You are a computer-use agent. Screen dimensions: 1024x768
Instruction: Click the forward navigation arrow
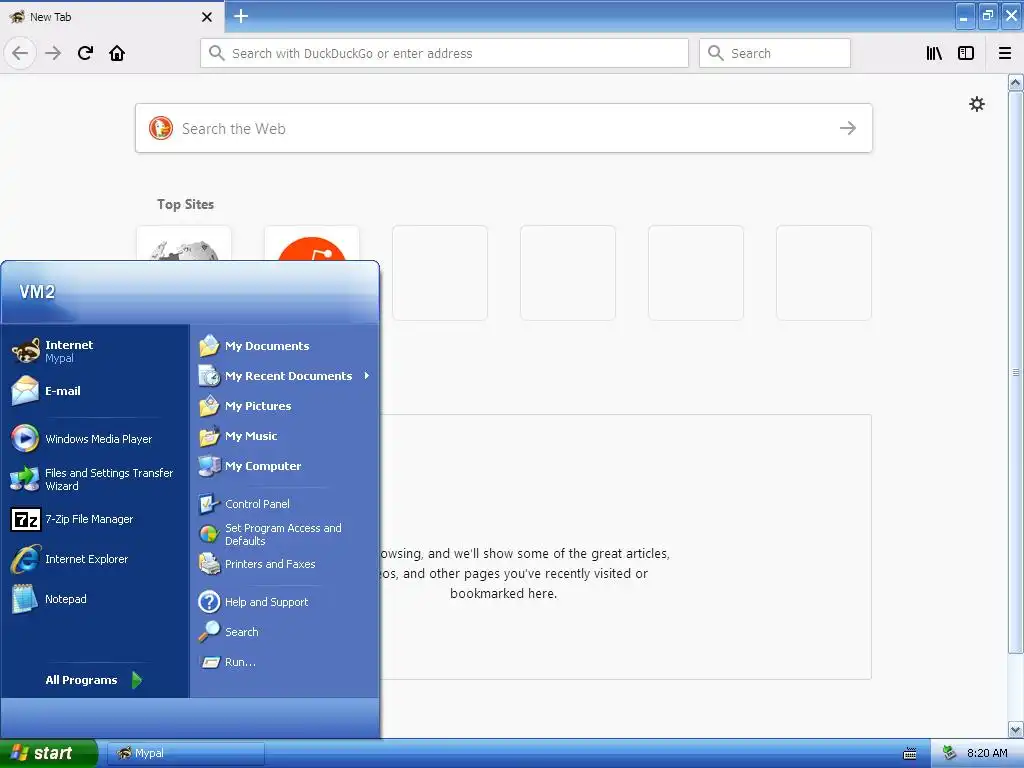click(x=53, y=53)
